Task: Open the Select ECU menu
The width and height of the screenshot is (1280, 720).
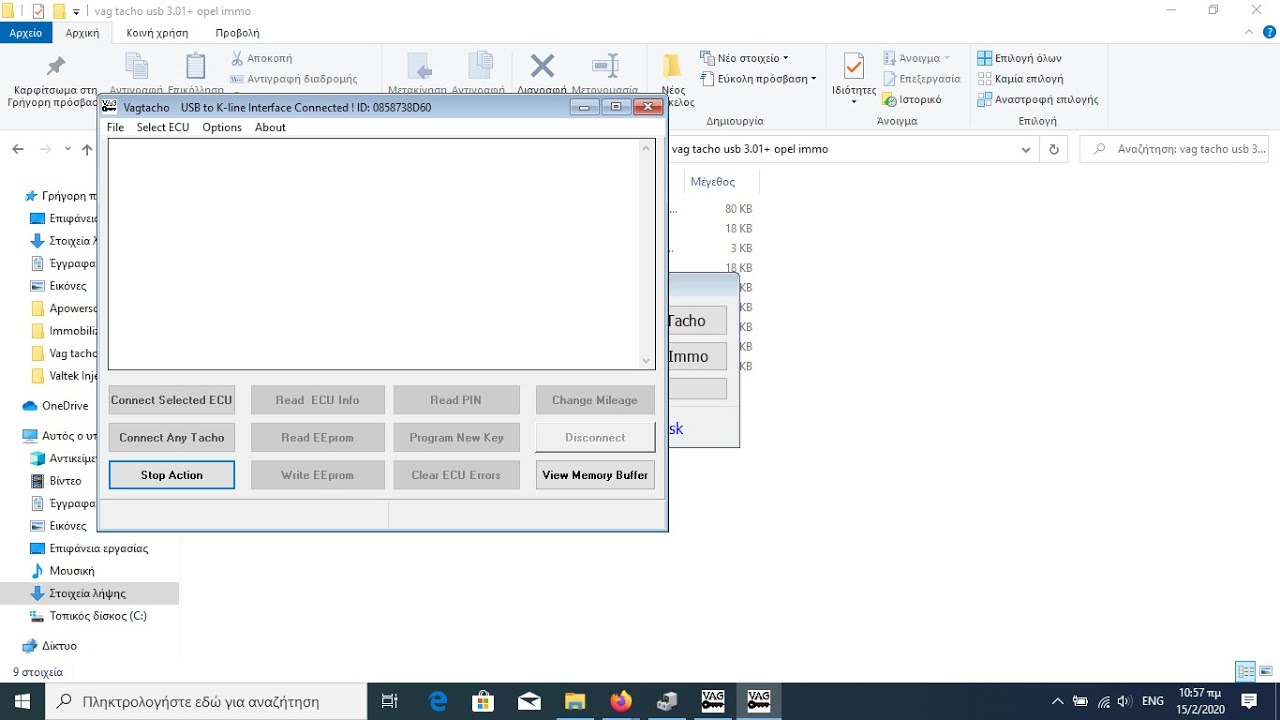Action: click(163, 127)
